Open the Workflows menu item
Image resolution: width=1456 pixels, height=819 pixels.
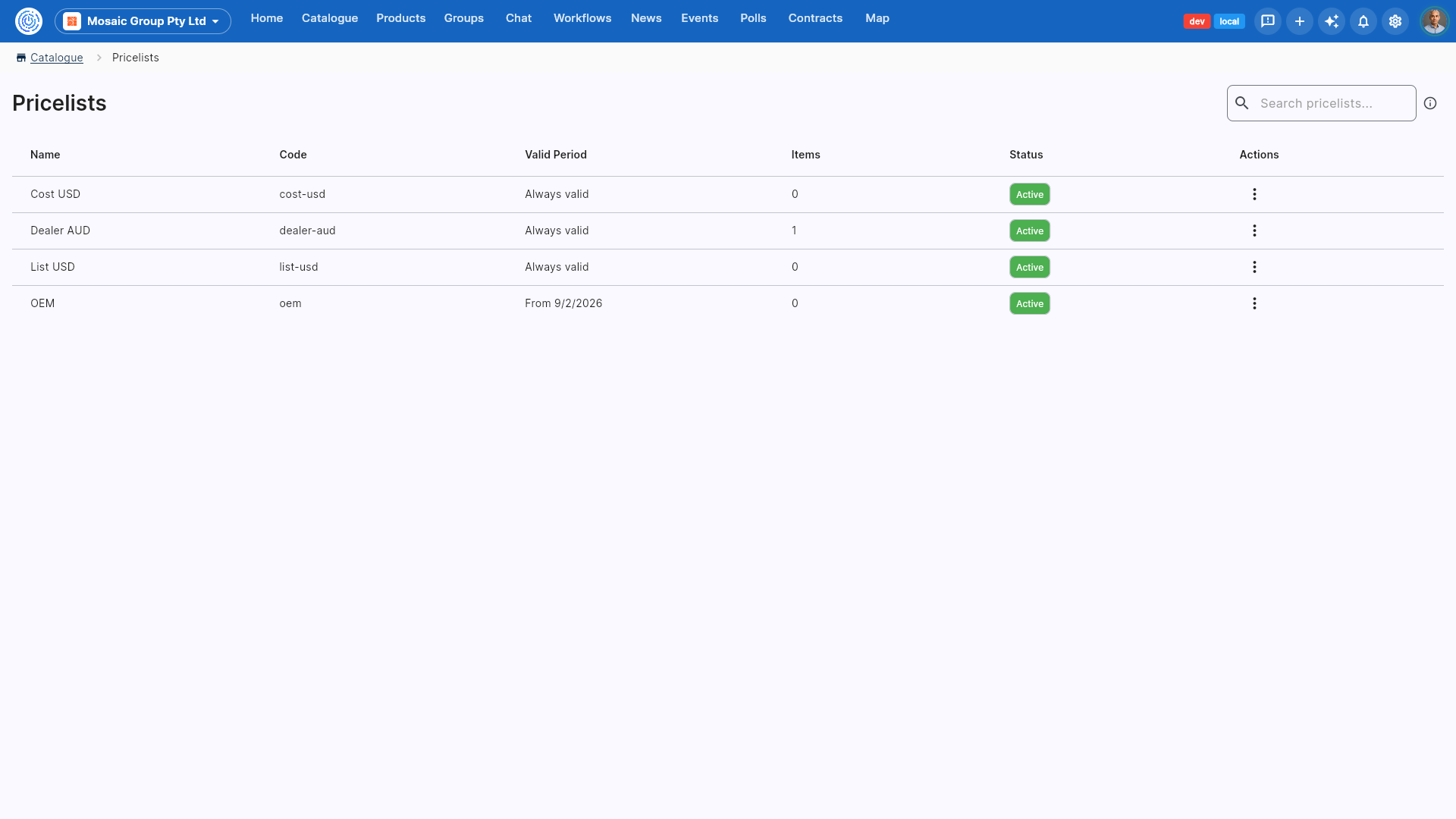(582, 18)
